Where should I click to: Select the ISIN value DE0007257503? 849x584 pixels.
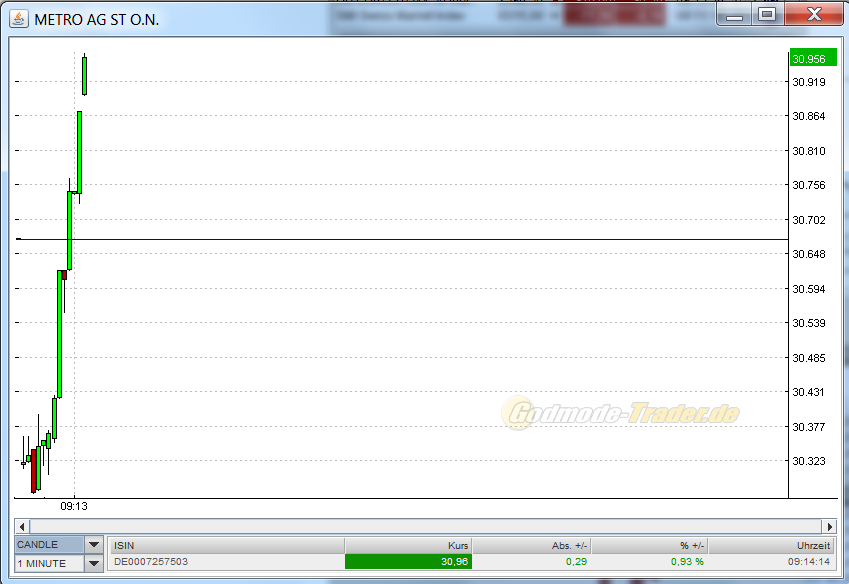pos(151,561)
